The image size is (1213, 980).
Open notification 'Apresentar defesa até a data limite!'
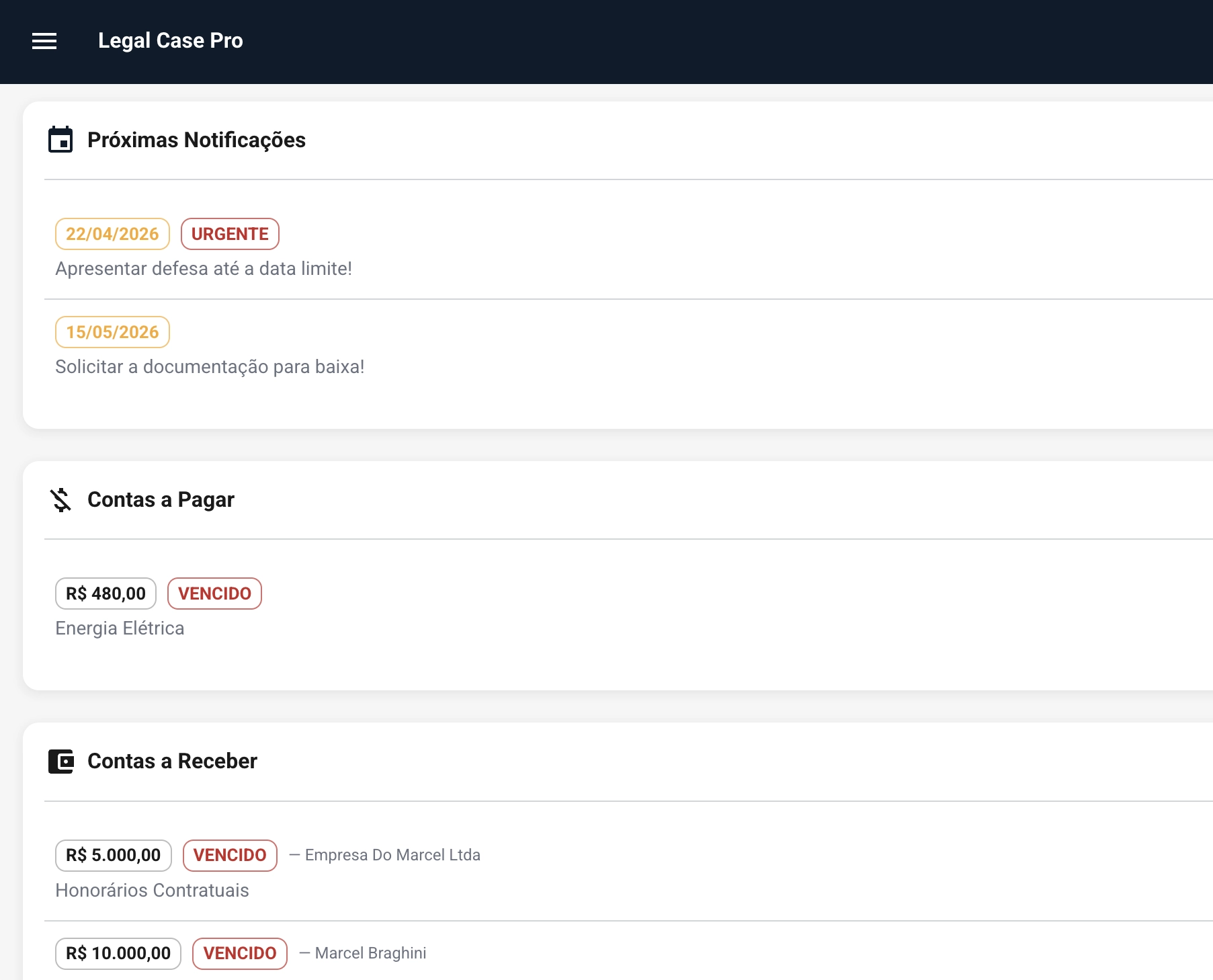(x=204, y=269)
